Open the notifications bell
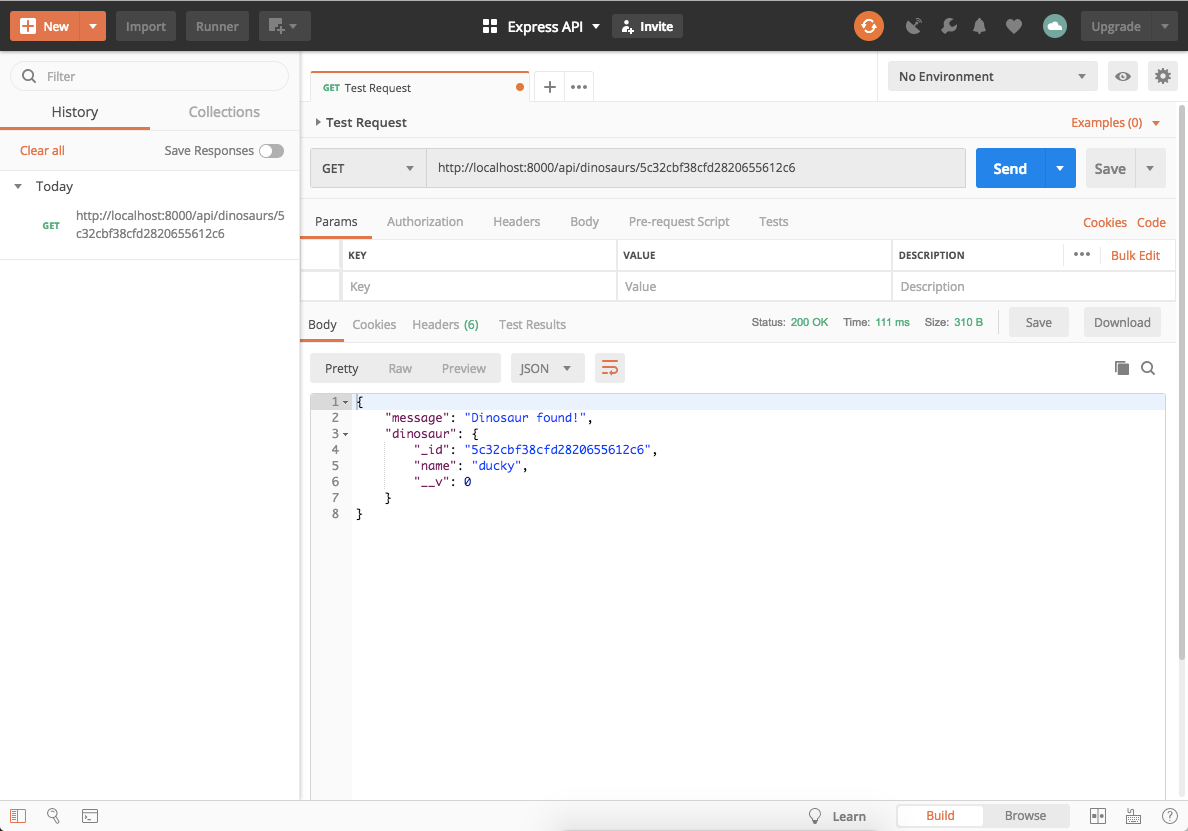 click(979, 26)
